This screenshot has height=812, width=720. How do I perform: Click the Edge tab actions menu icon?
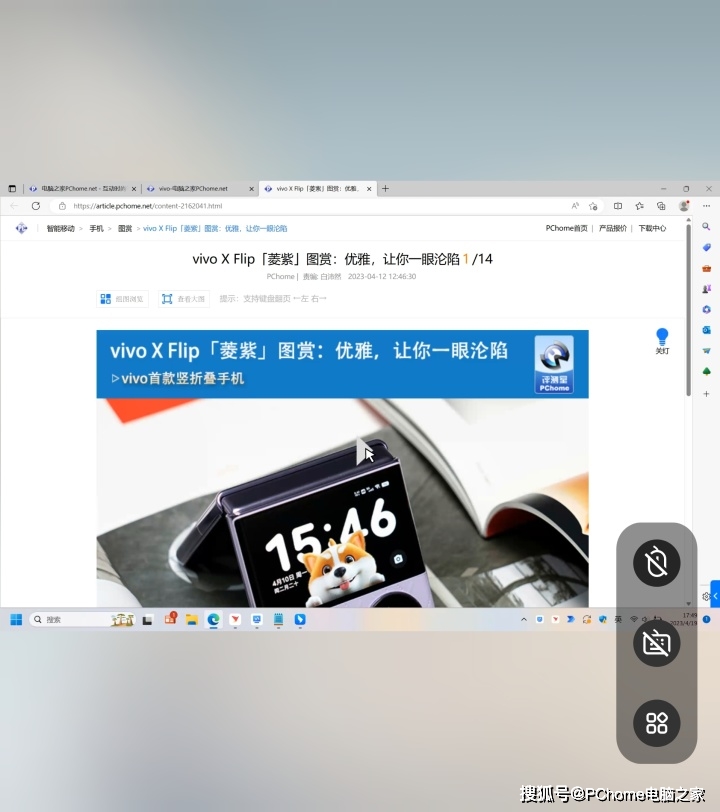[x=12, y=188]
